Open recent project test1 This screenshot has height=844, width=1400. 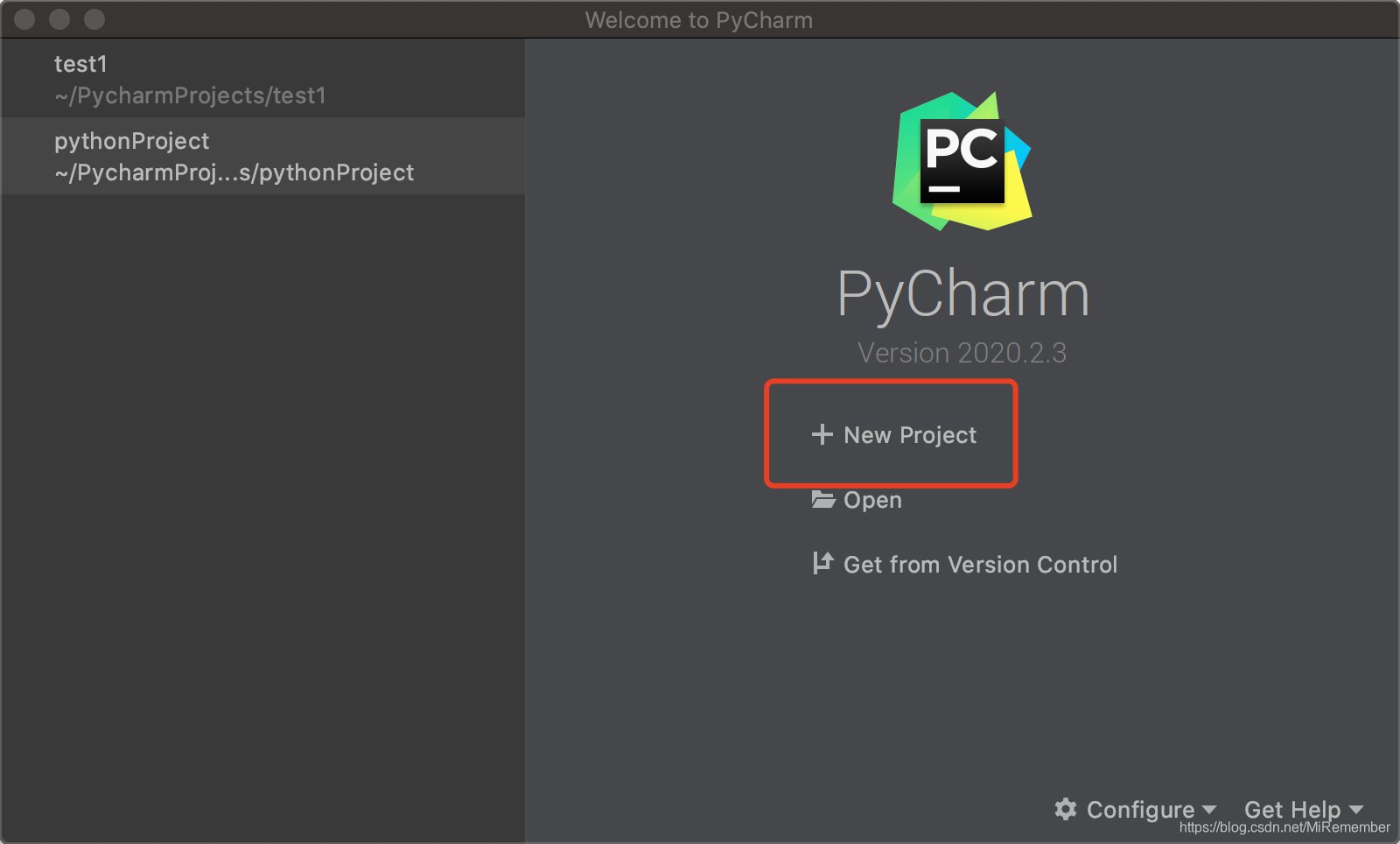tap(262, 79)
